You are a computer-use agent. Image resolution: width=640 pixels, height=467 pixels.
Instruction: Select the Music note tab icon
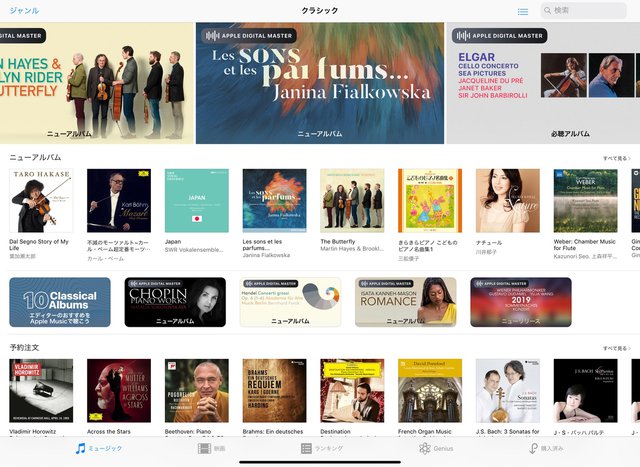[80, 448]
